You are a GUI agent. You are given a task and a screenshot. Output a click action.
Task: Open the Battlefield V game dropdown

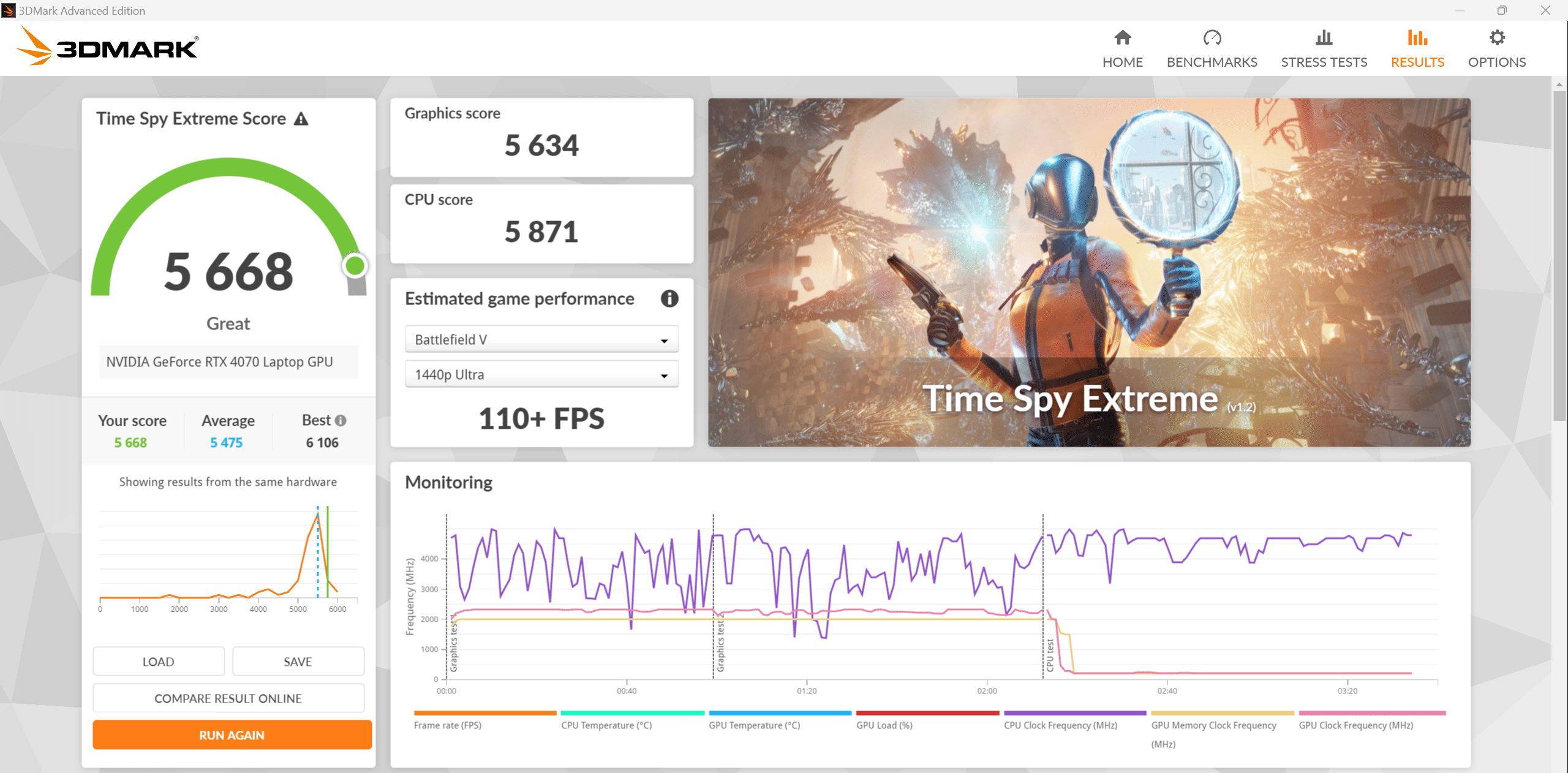click(x=541, y=340)
